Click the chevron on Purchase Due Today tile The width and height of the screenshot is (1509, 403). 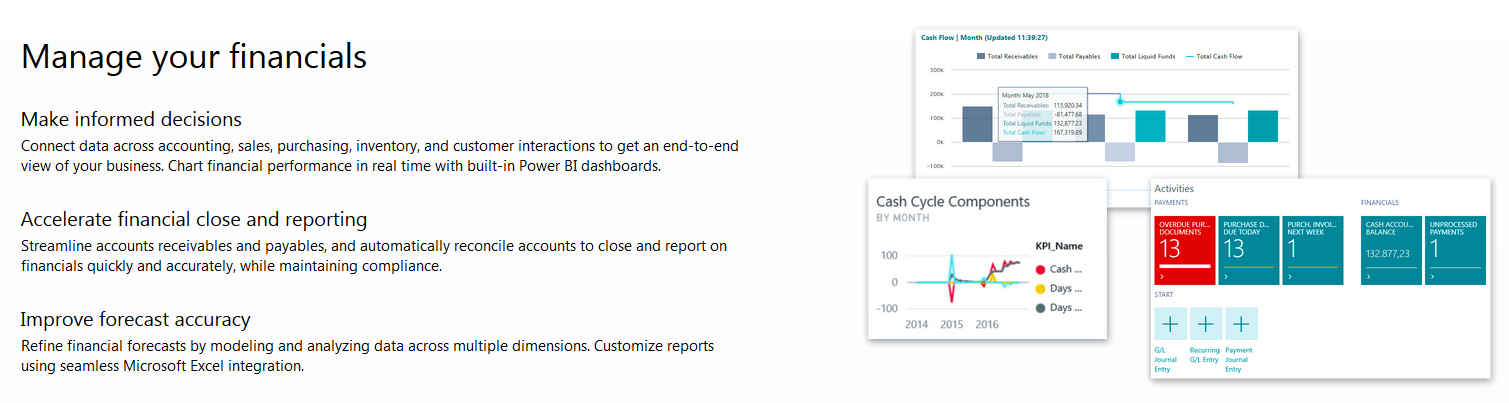point(1227,277)
